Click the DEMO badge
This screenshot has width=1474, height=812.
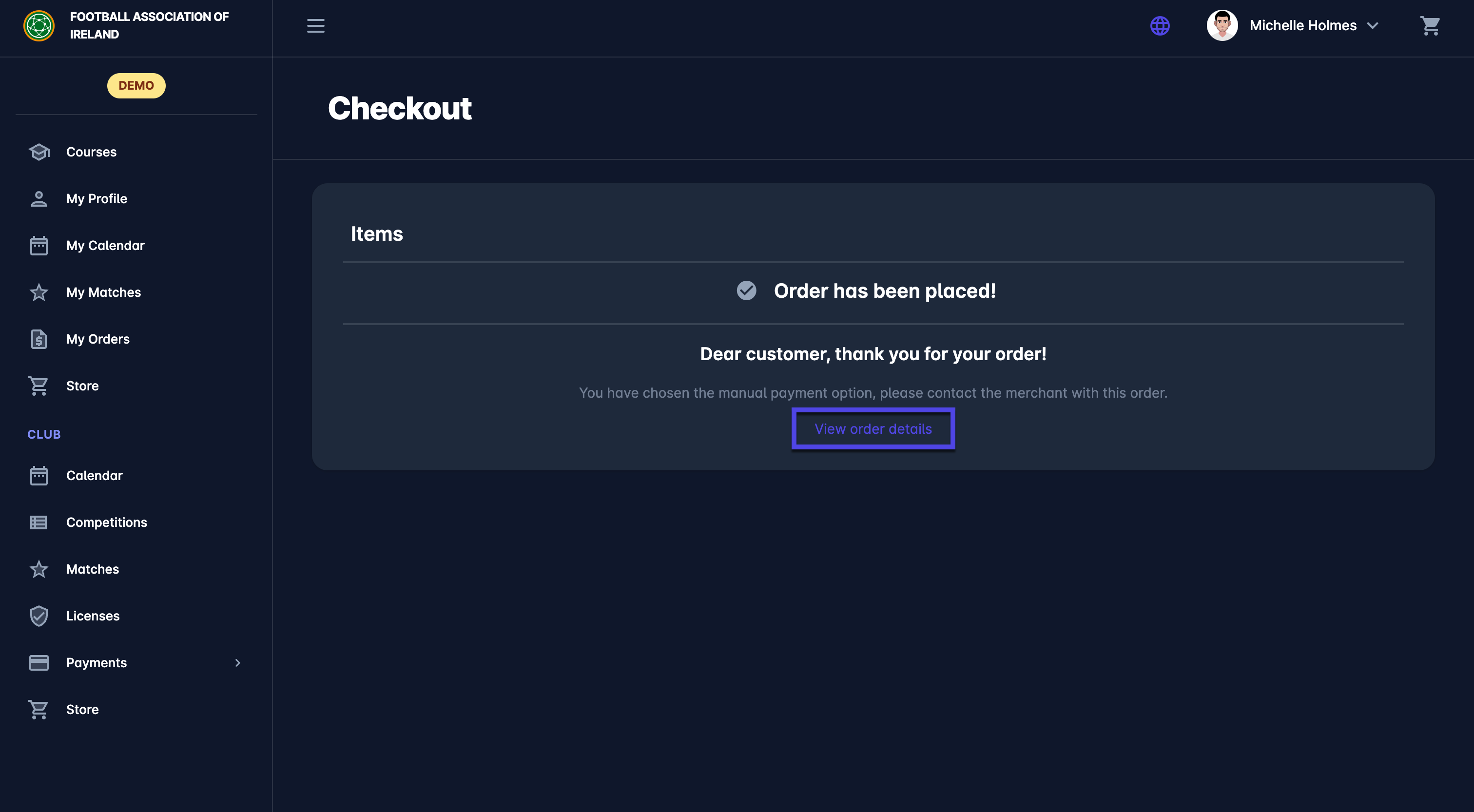(136, 86)
